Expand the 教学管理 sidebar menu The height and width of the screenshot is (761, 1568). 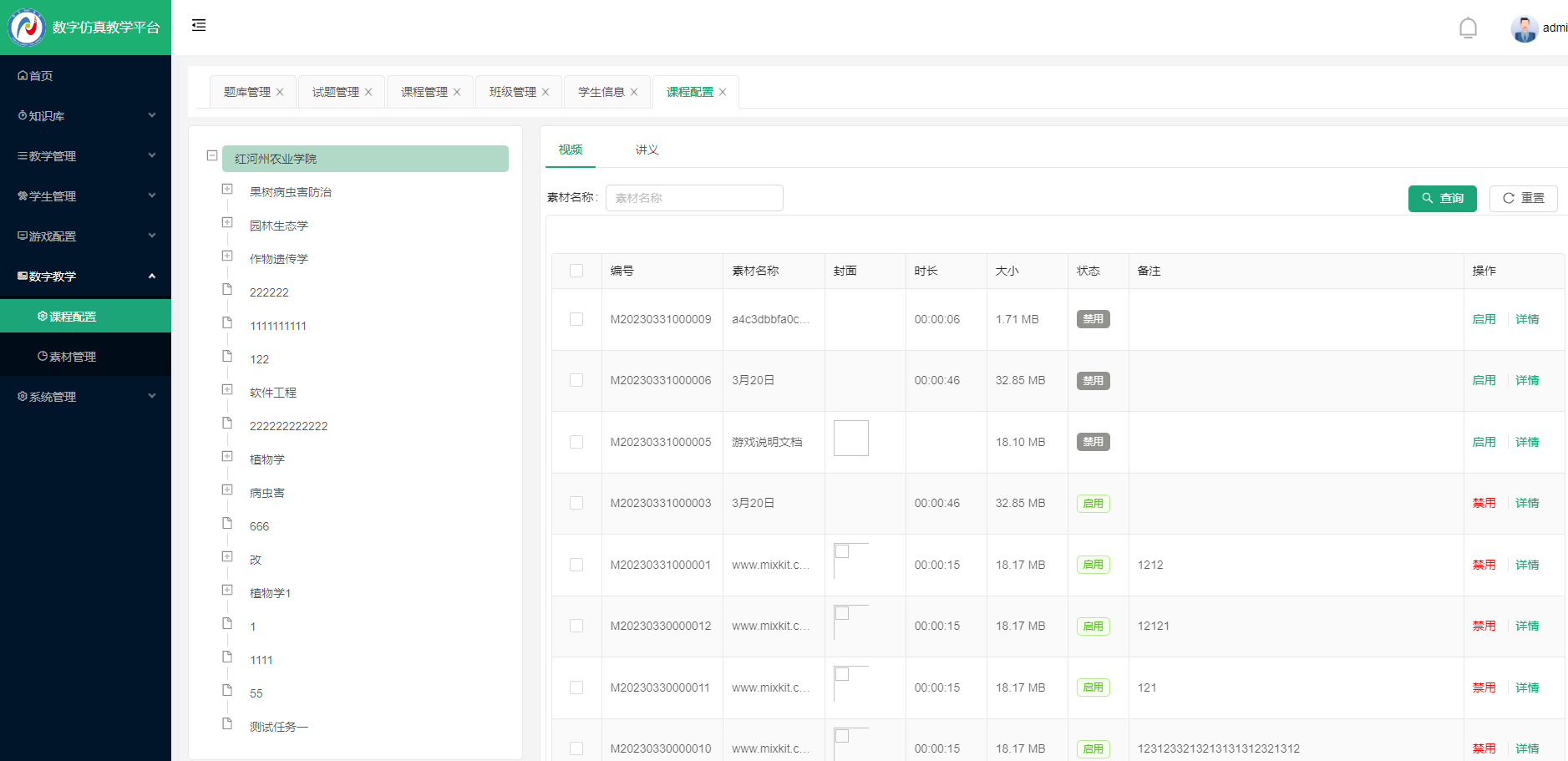click(x=85, y=156)
